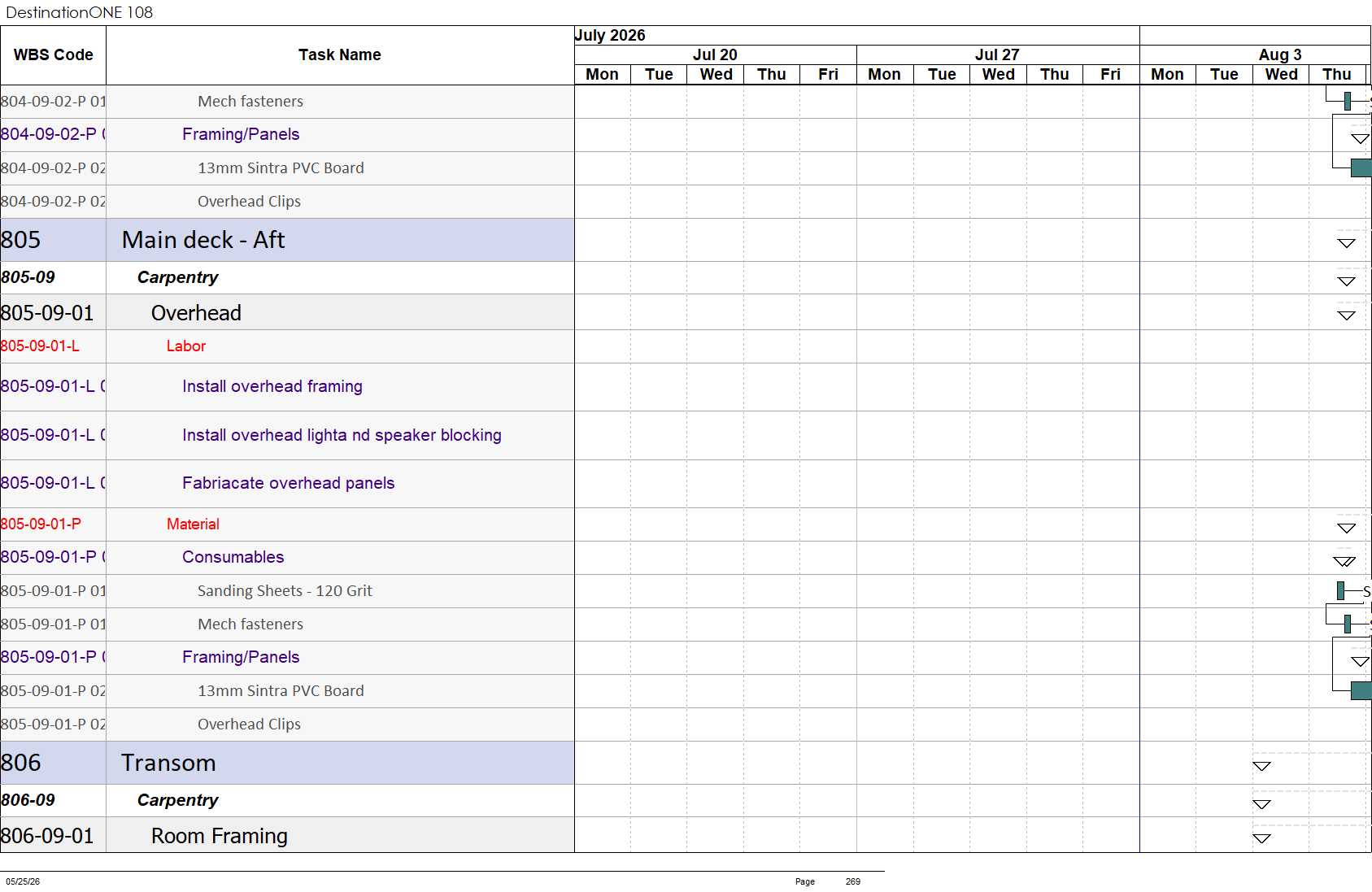Click WBS code 805-09-01
Screen dimensions: 1372x892
47,313
